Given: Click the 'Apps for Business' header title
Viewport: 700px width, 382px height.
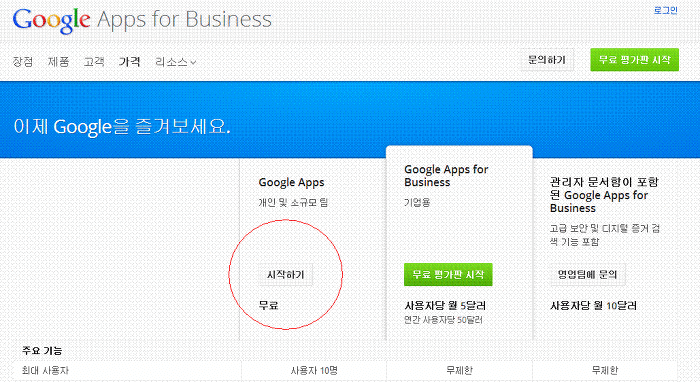Looking at the screenshot, I should click(x=184, y=20).
